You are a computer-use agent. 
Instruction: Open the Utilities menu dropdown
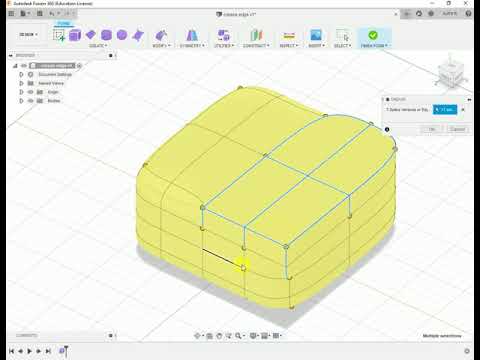click(224, 45)
